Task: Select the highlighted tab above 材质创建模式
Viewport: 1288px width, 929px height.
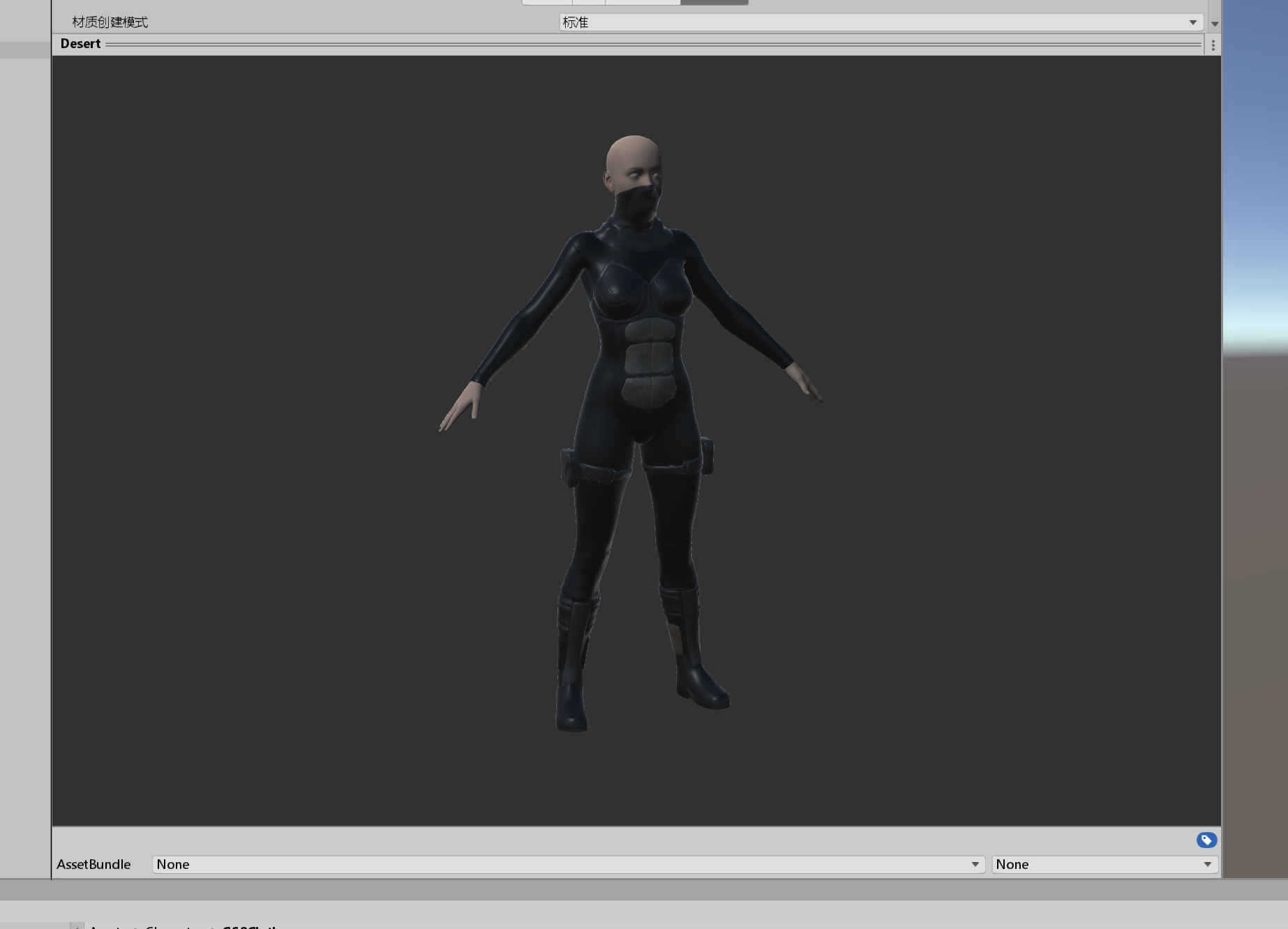Action: click(x=712, y=2)
